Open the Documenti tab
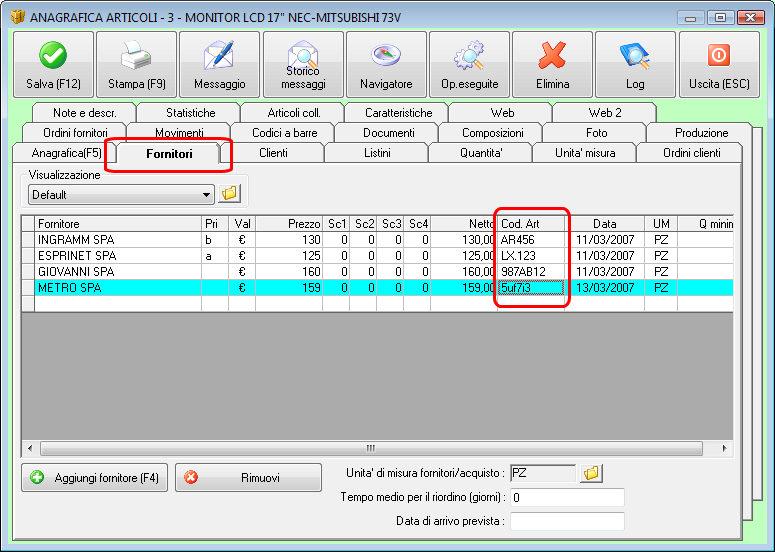The image size is (775, 552). pos(388,133)
